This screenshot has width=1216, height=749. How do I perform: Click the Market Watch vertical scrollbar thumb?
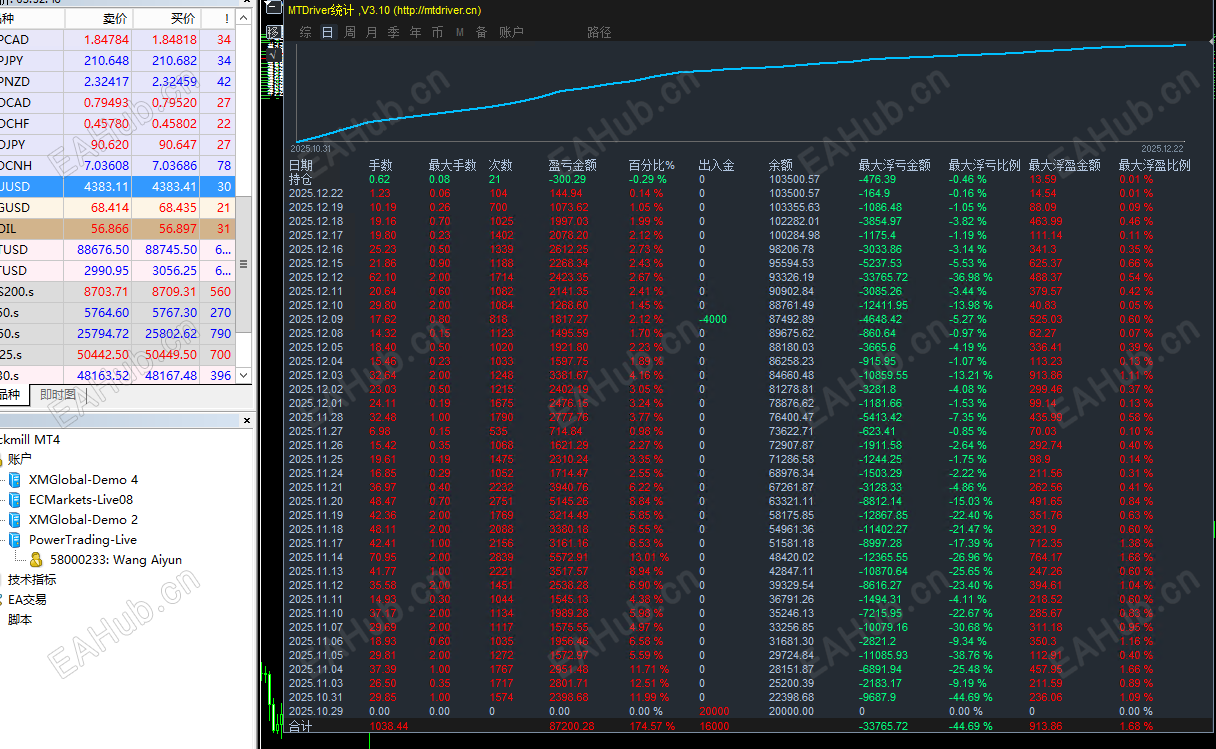[x=243, y=264]
